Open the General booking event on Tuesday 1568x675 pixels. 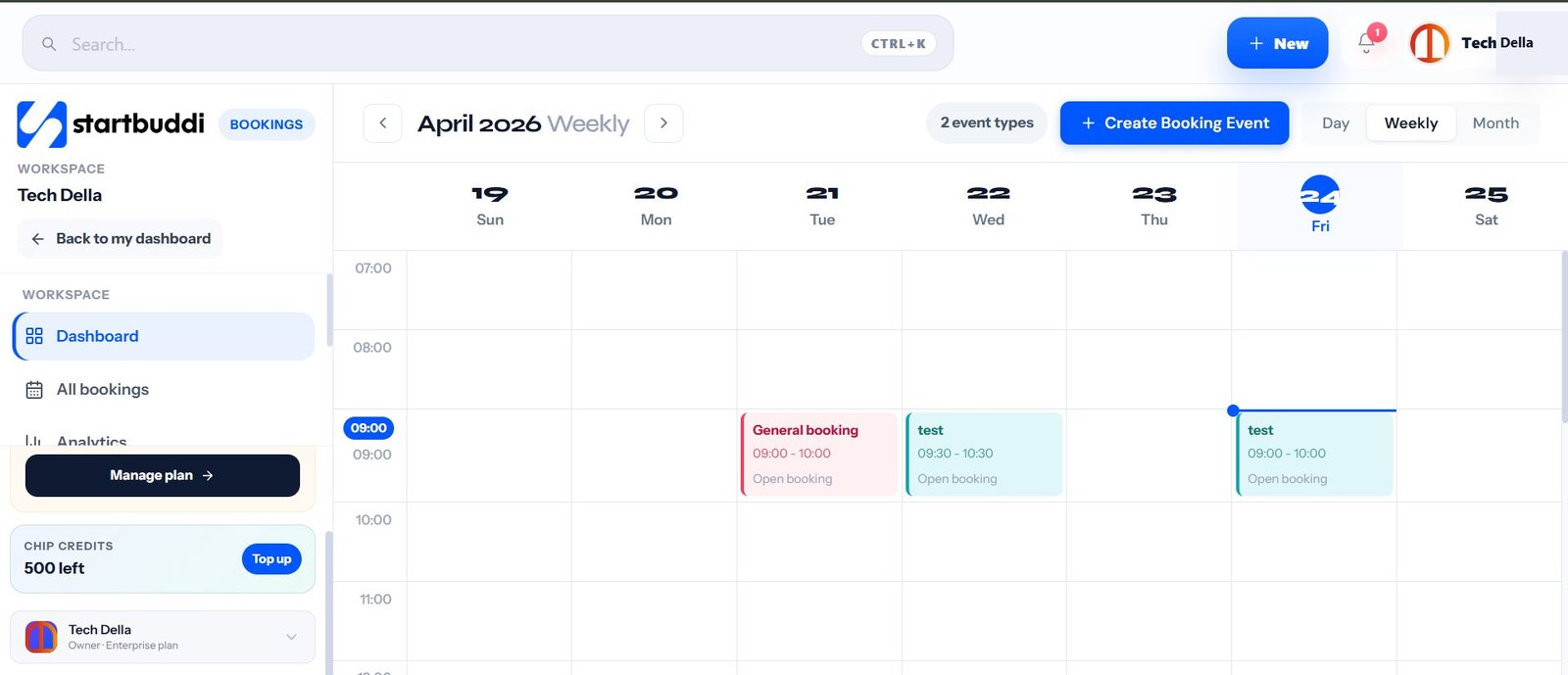coord(819,453)
